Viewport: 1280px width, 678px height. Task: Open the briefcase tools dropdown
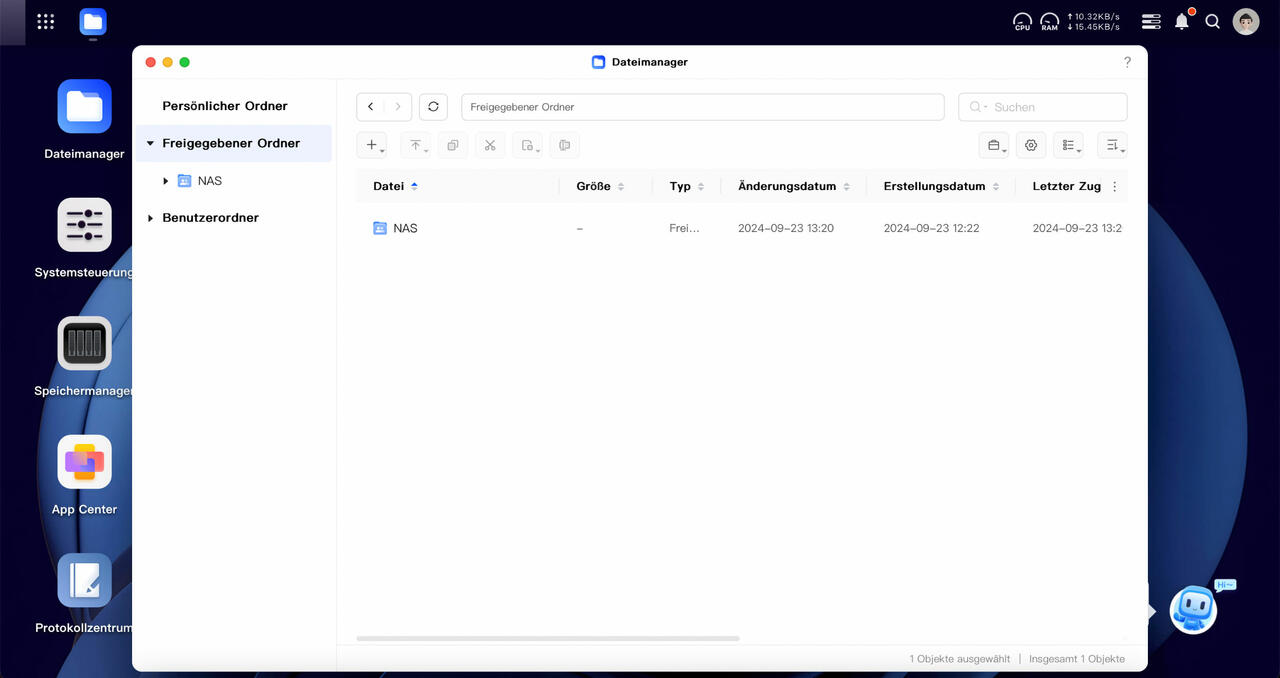click(994, 145)
